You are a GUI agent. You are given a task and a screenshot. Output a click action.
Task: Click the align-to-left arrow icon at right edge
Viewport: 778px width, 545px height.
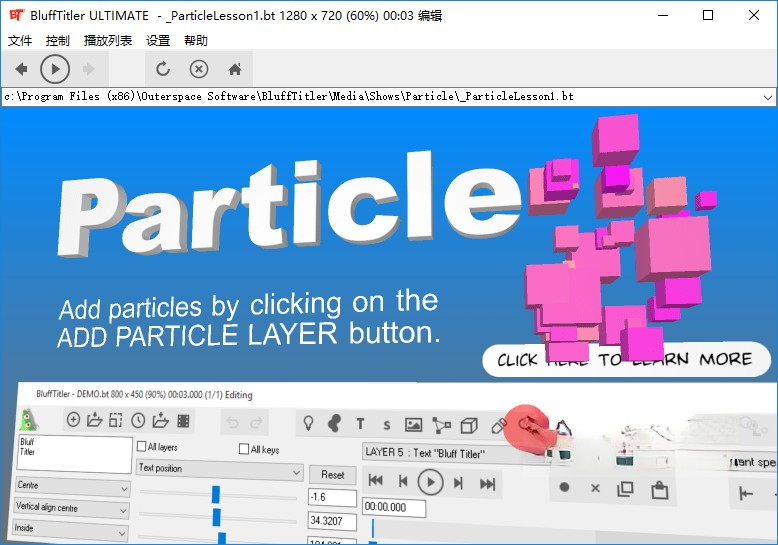(746, 493)
